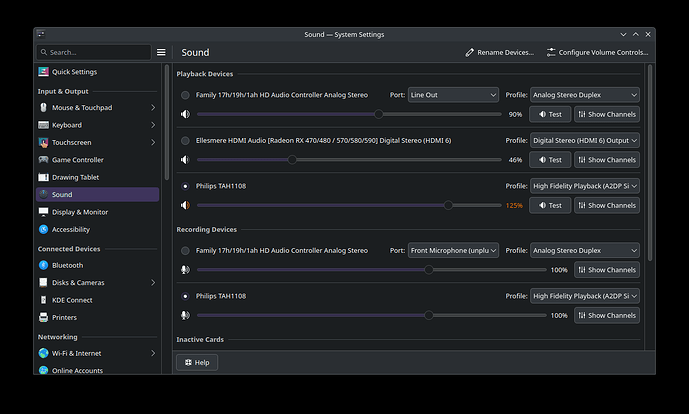Open the hamburger menu next to search
Viewport: 689px width, 414px height.
pos(161,52)
